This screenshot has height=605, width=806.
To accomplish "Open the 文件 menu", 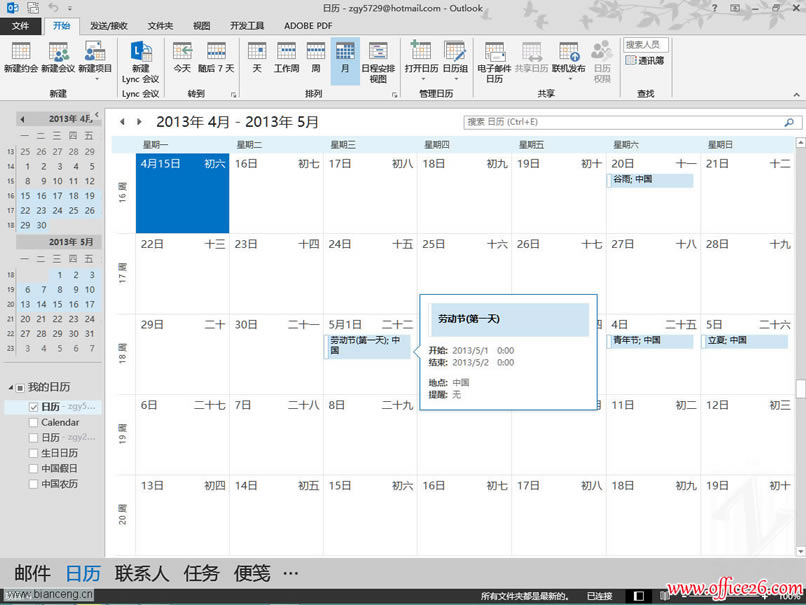I will (x=21, y=25).
